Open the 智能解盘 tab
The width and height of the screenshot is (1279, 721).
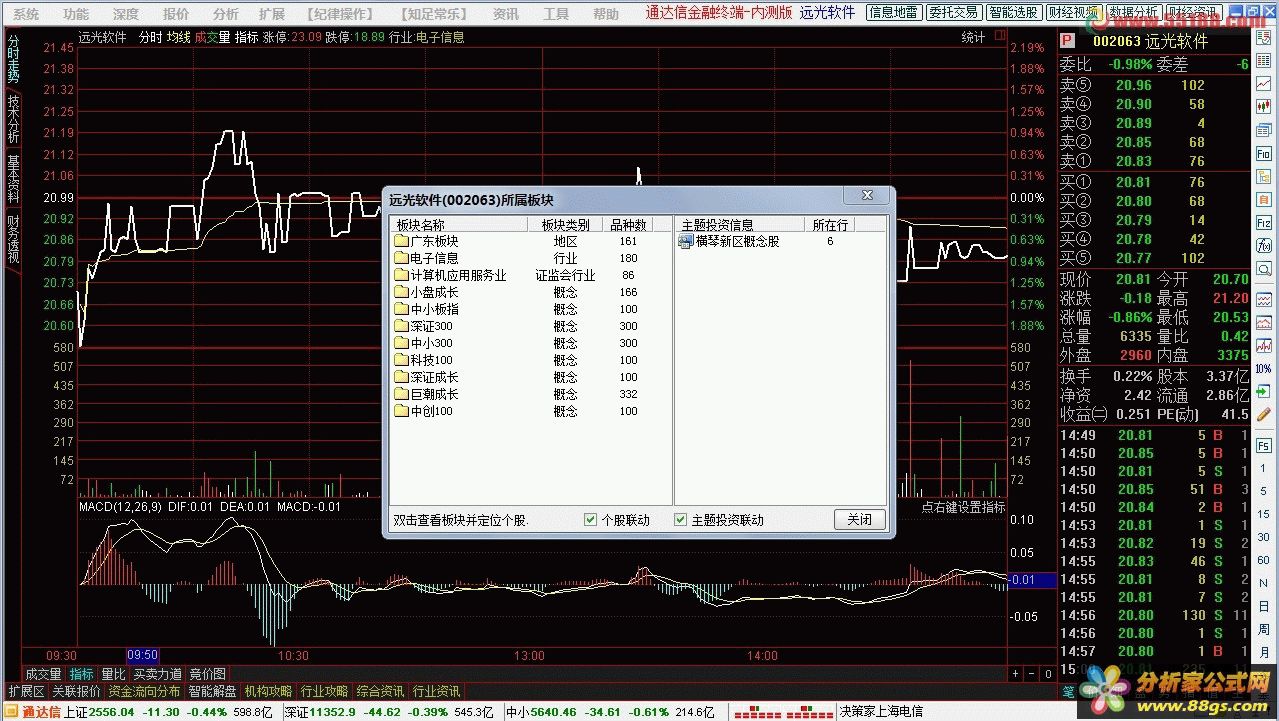pyautogui.click(x=212, y=691)
